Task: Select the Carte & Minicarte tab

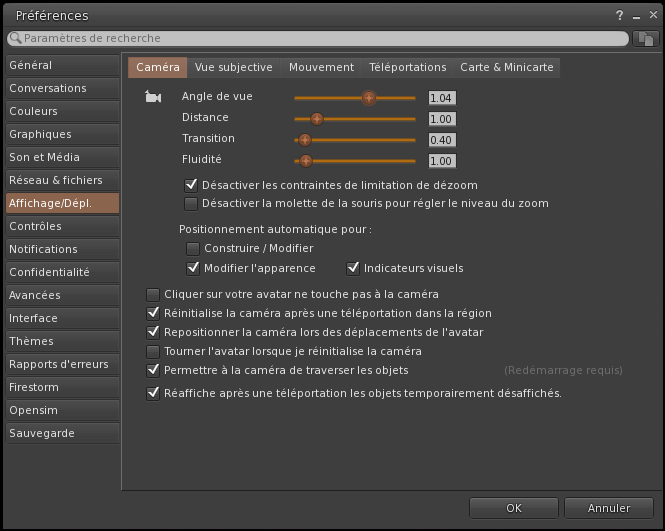Action: 505,67
